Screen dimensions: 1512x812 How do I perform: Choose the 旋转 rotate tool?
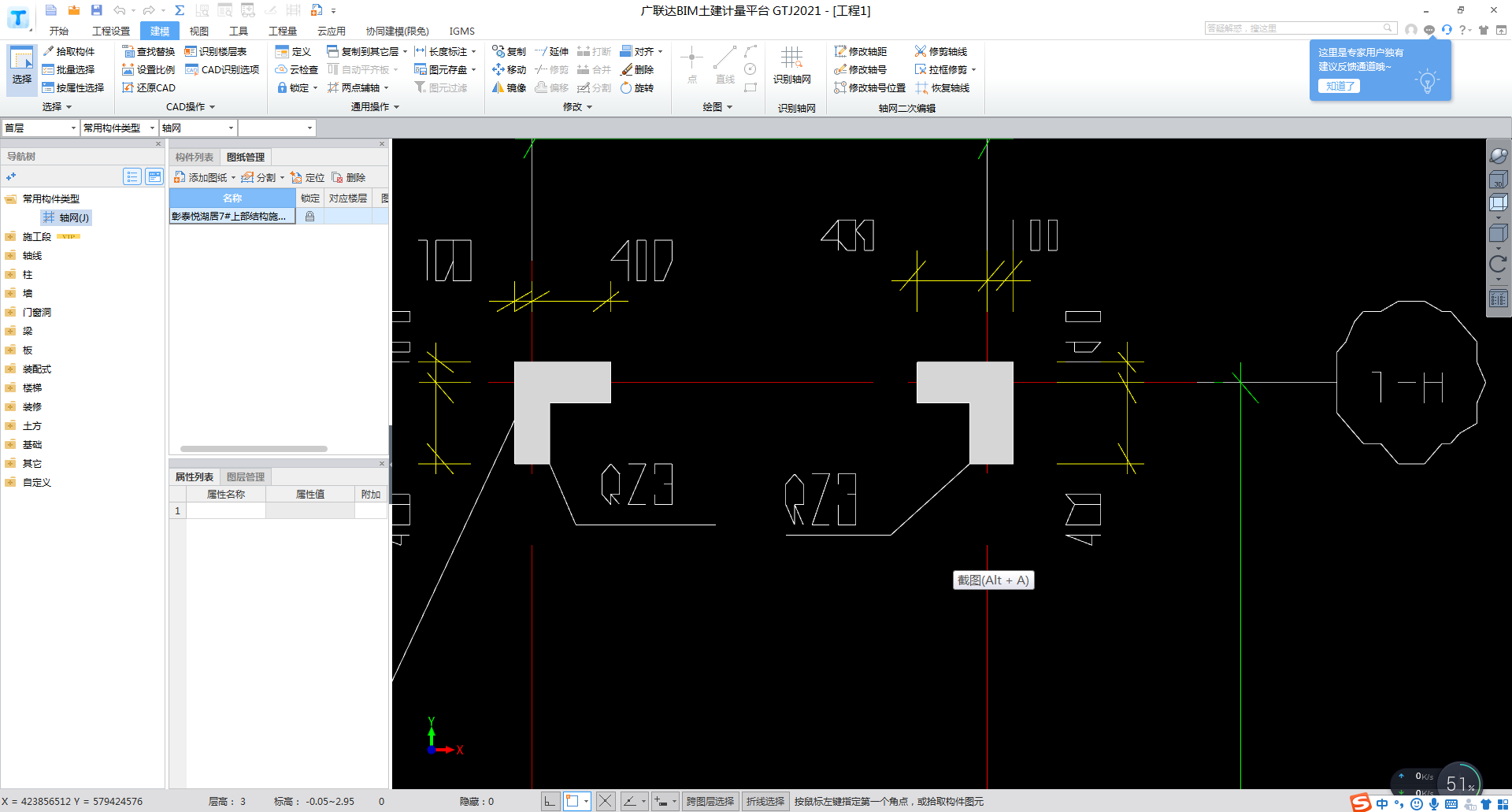coord(637,87)
